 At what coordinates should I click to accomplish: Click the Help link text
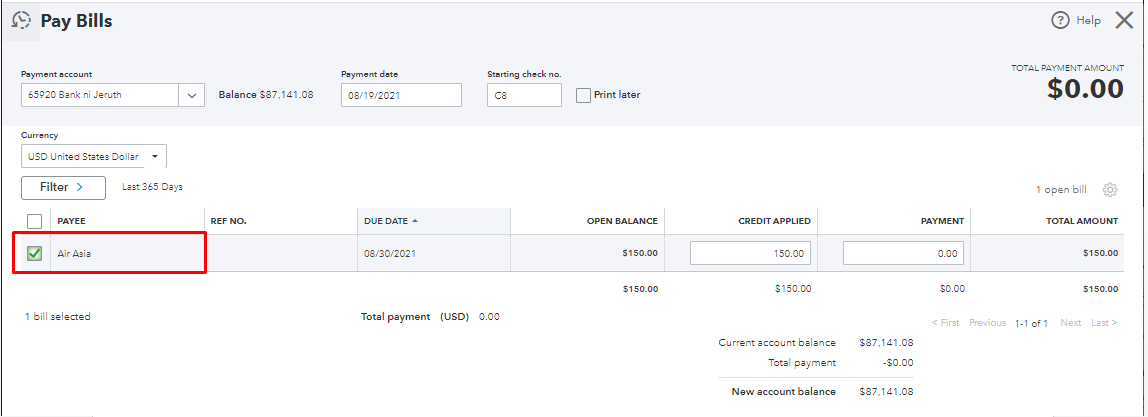(x=1088, y=20)
